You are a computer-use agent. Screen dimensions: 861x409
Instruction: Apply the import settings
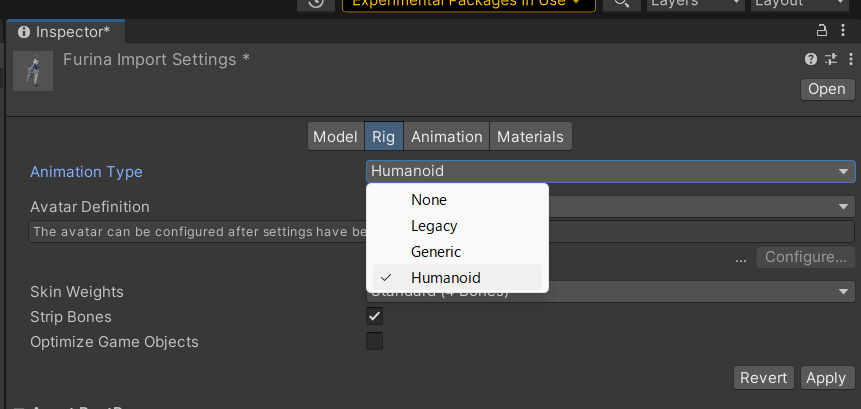826,378
